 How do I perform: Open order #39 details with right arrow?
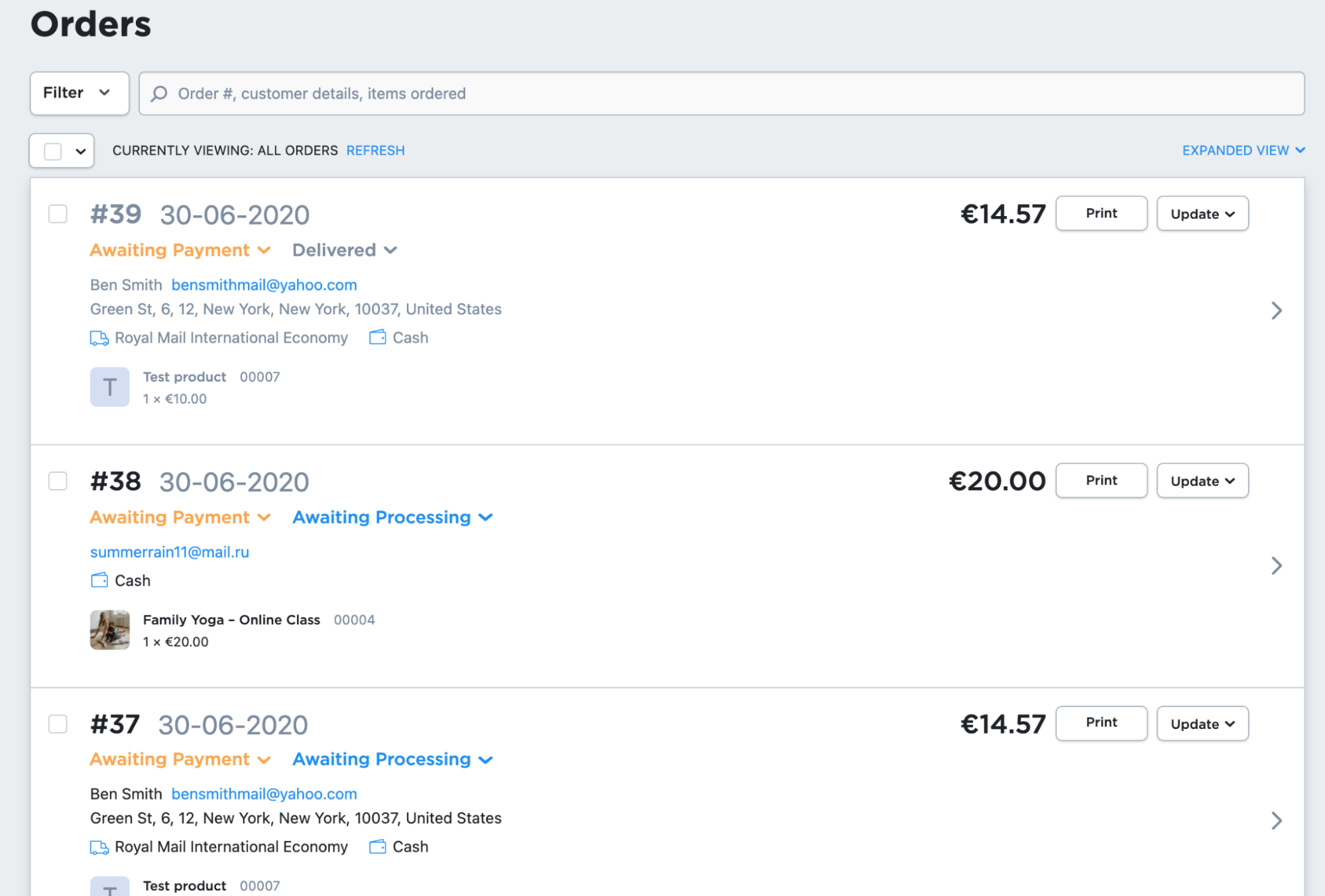tap(1276, 310)
